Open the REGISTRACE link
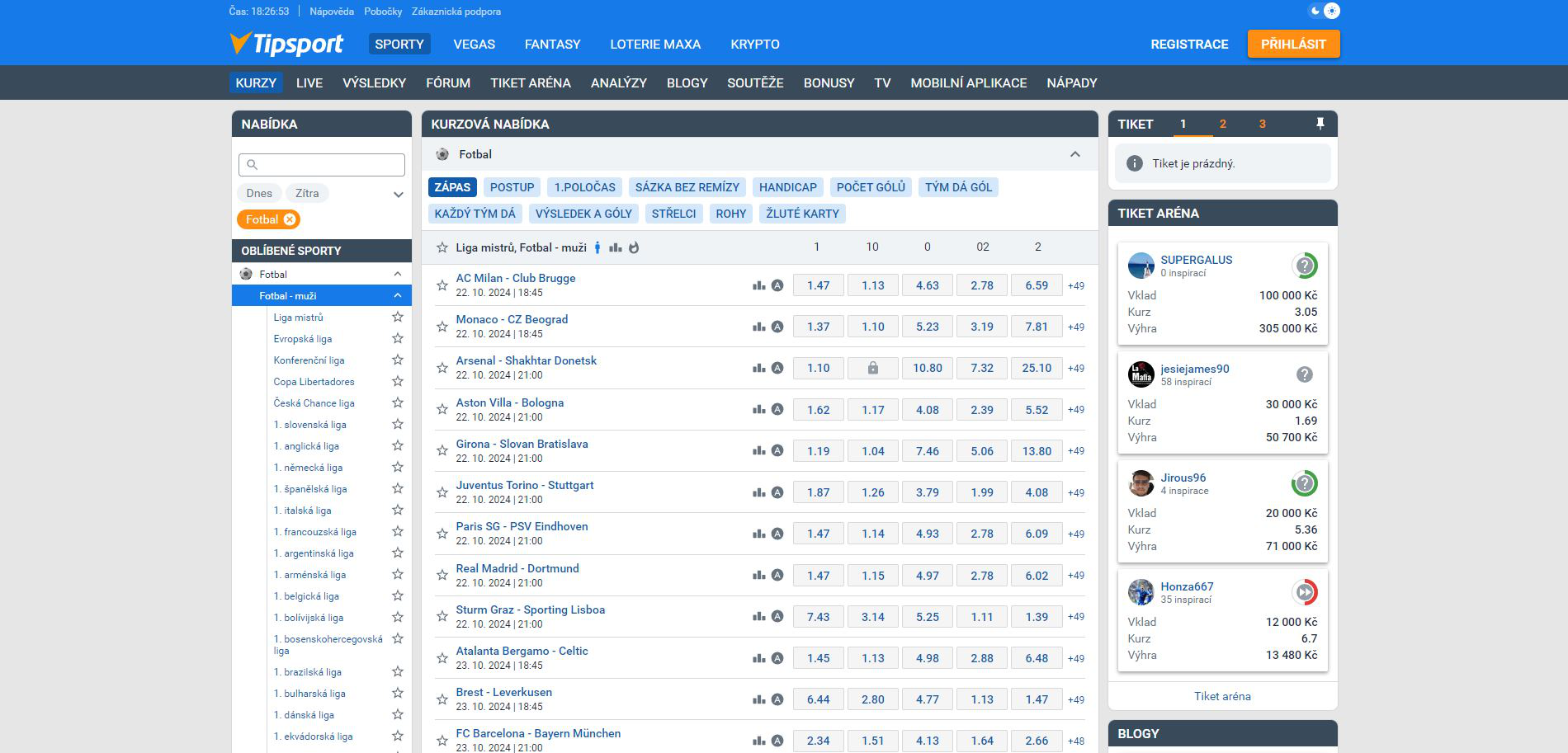Screen dimensions: 1568x753 coord(1189,44)
